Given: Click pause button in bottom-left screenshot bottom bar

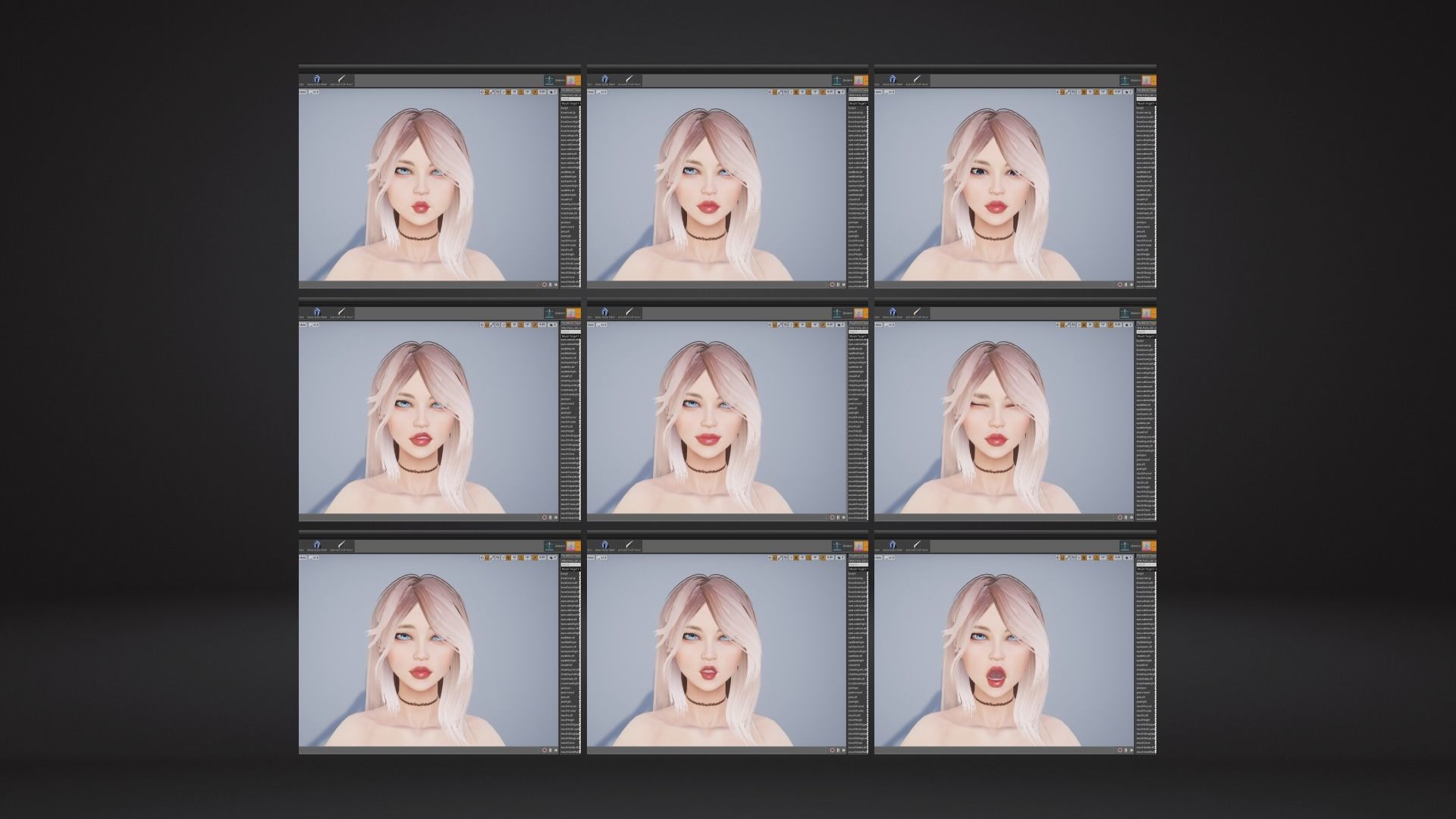Looking at the screenshot, I should pos(551,750).
